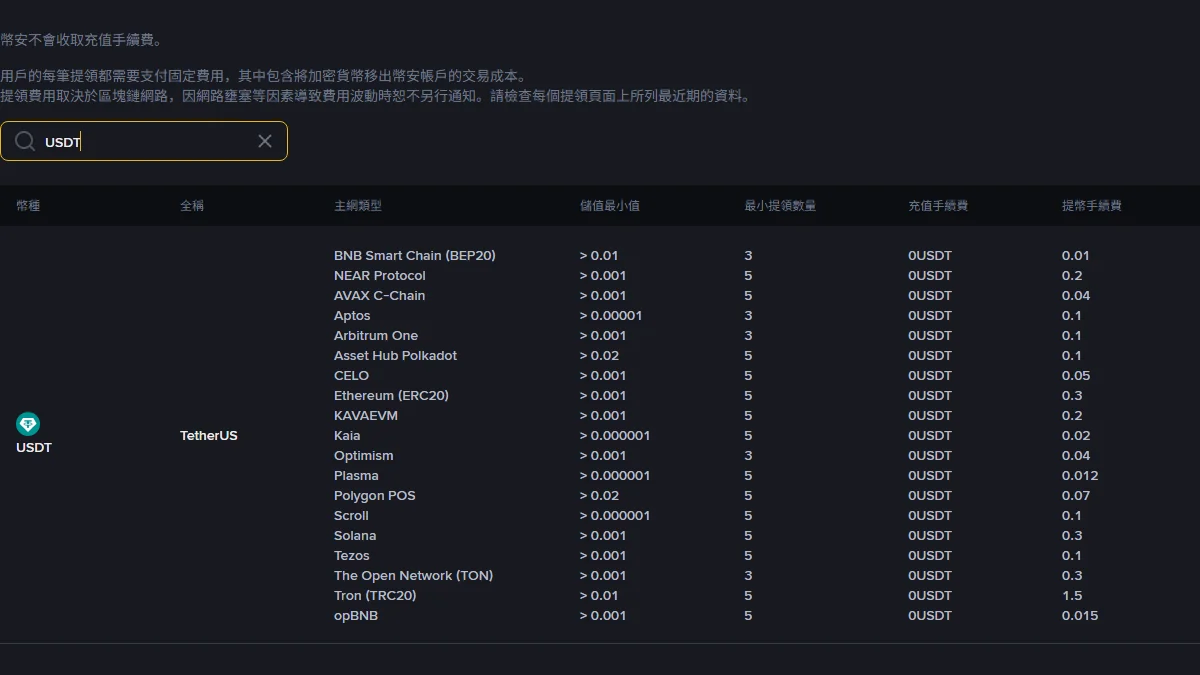Click the green Tether USDT coin icon
Image resolution: width=1200 pixels, height=675 pixels.
[28, 424]
